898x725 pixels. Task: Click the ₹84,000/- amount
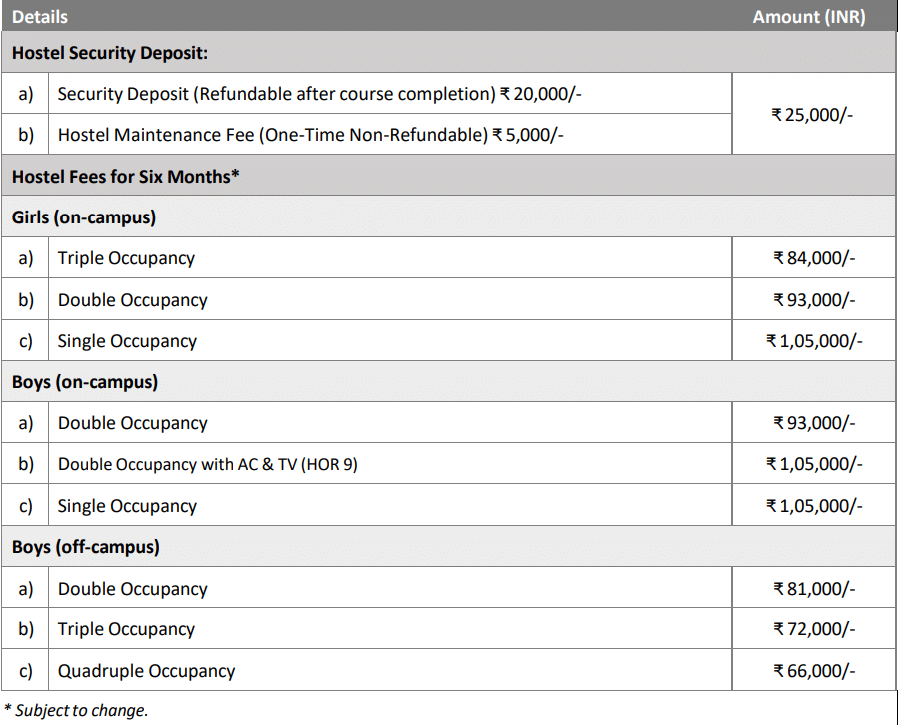814,258
